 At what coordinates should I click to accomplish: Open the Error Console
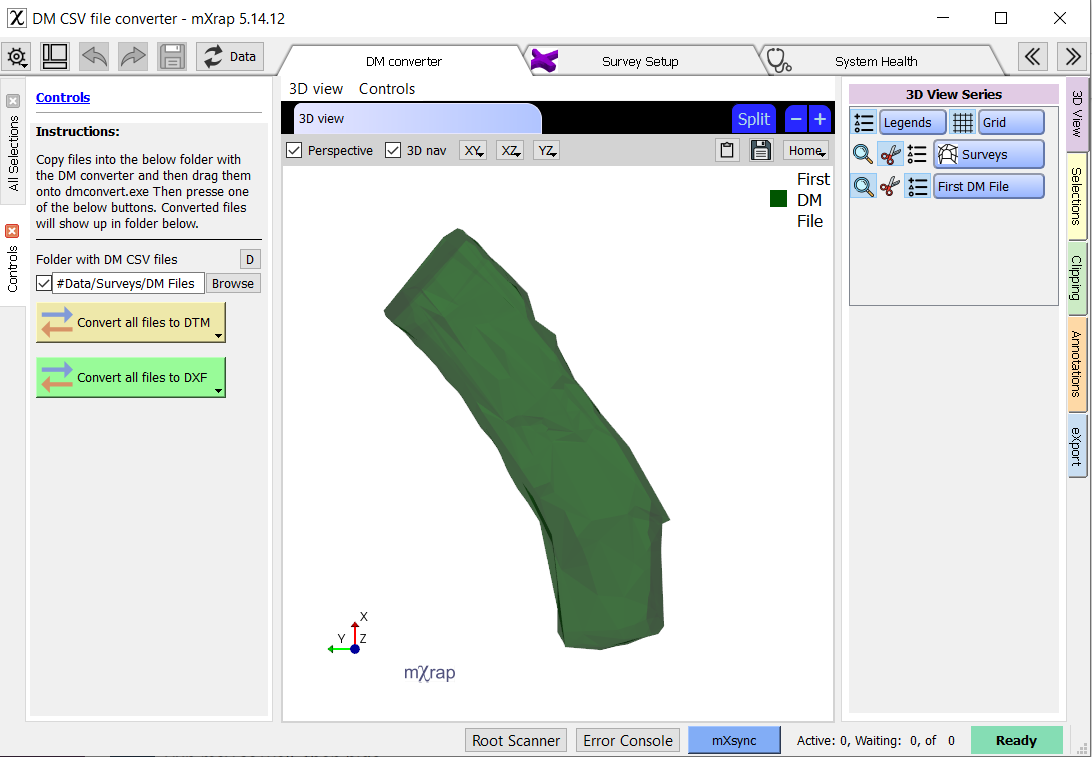pyautogui.click(x=628, y=740)
